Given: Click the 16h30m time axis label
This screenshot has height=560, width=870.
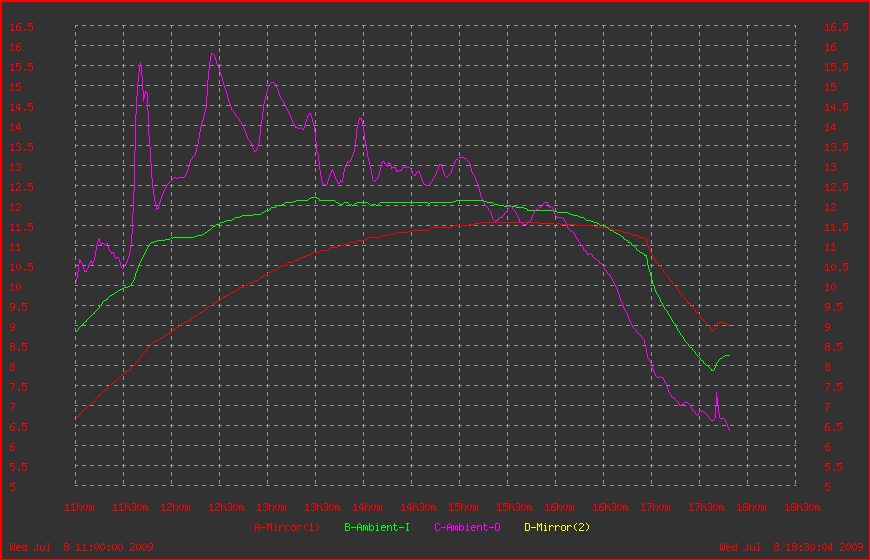Looking at the screenshot, I should pyautogui.click(x=610, y=507).
